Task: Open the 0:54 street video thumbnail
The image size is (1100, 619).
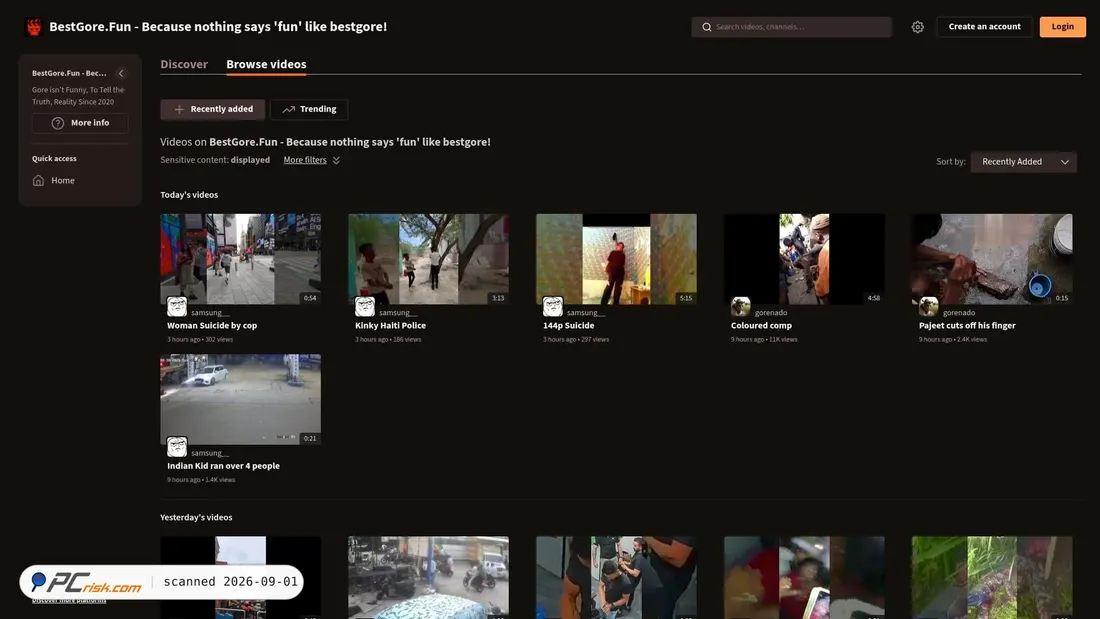Action: coord(241,259)
